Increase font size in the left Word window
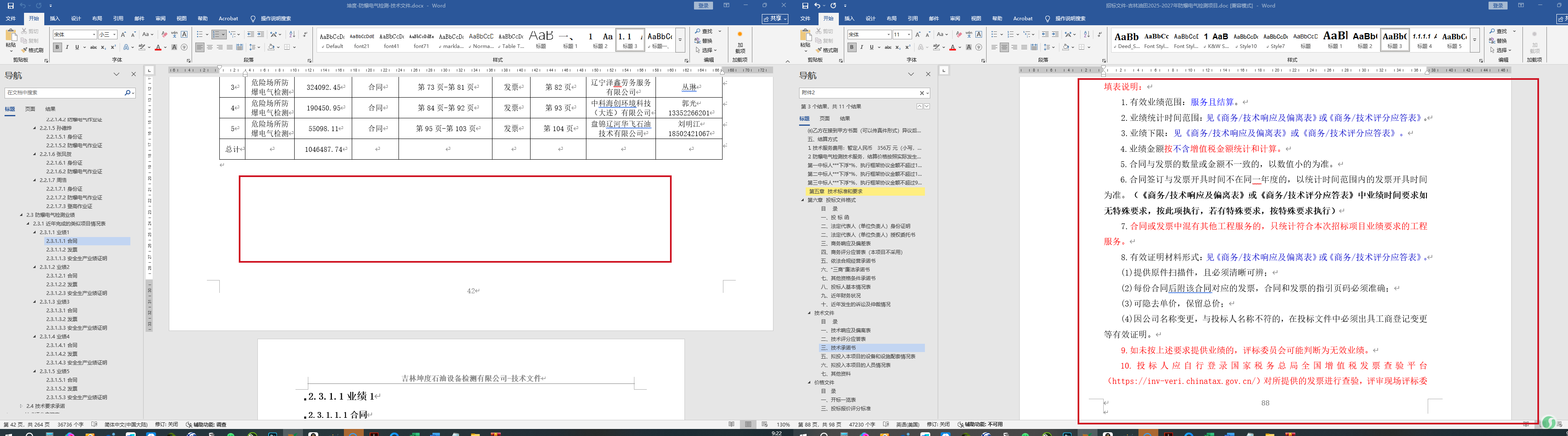 point(124,35)
